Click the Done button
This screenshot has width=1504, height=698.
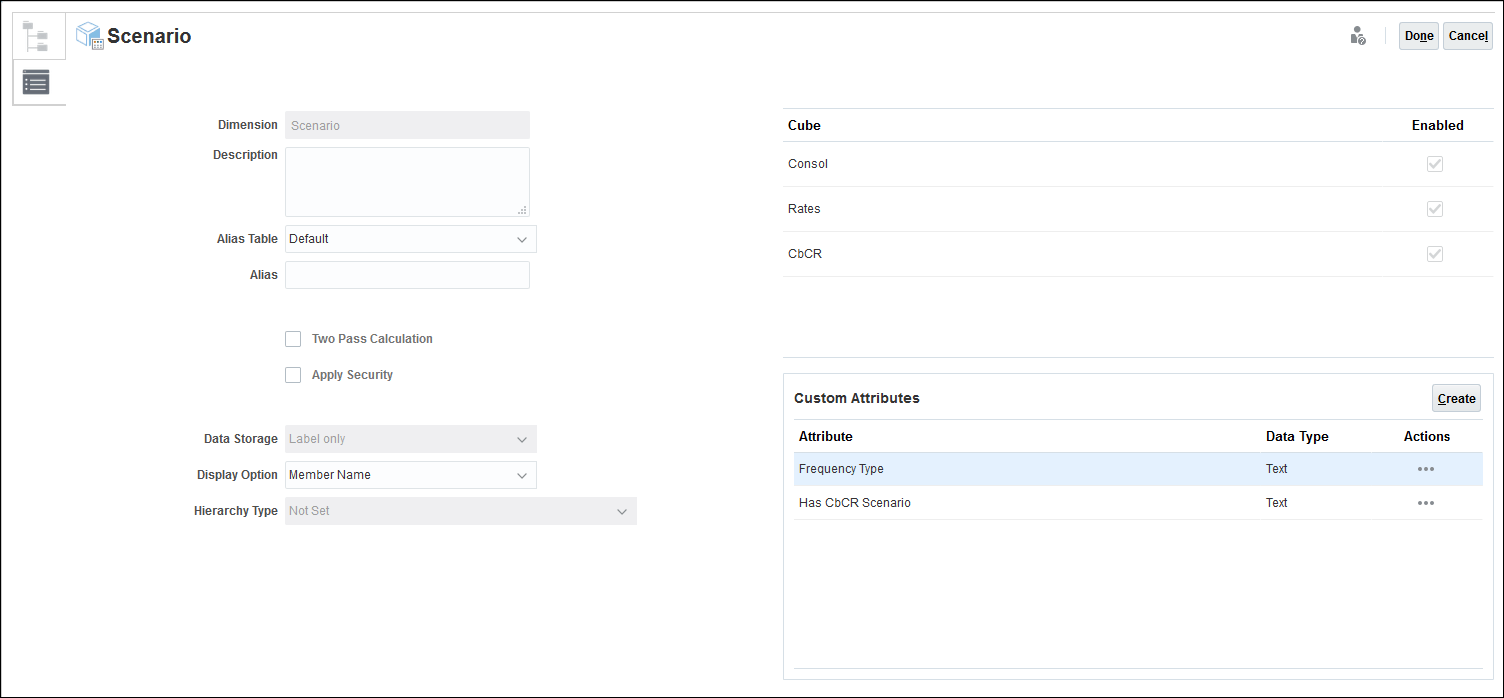tap(1418, 36)
